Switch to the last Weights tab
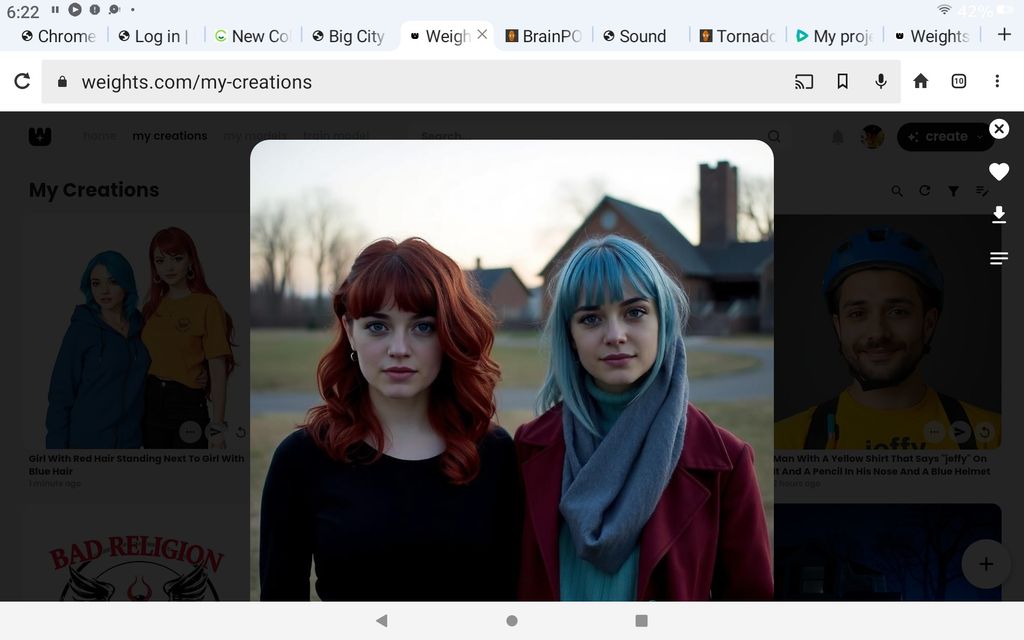This screenshot has height=640, width=1024. (x=932, y=36)
